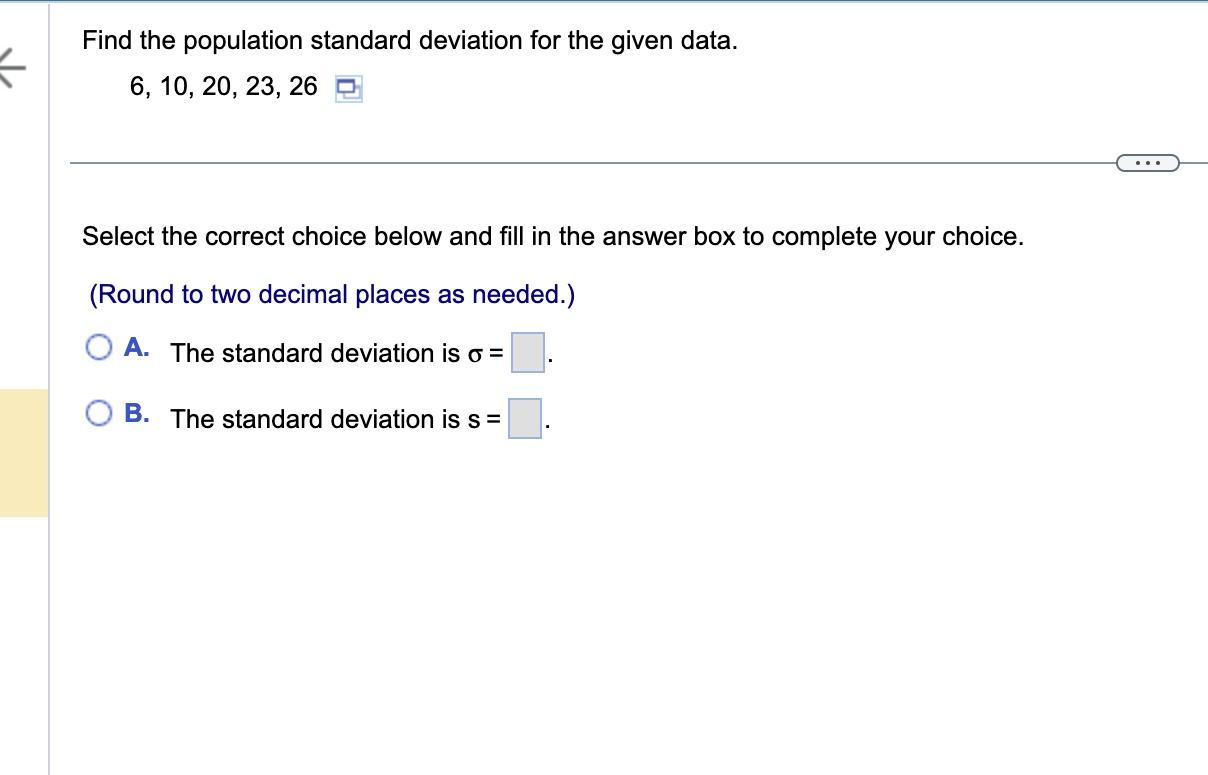The height and width of the screenshot is (775, 1208).
Task: Select choice A for population standard deviation
Action: (x=99, y=347)
